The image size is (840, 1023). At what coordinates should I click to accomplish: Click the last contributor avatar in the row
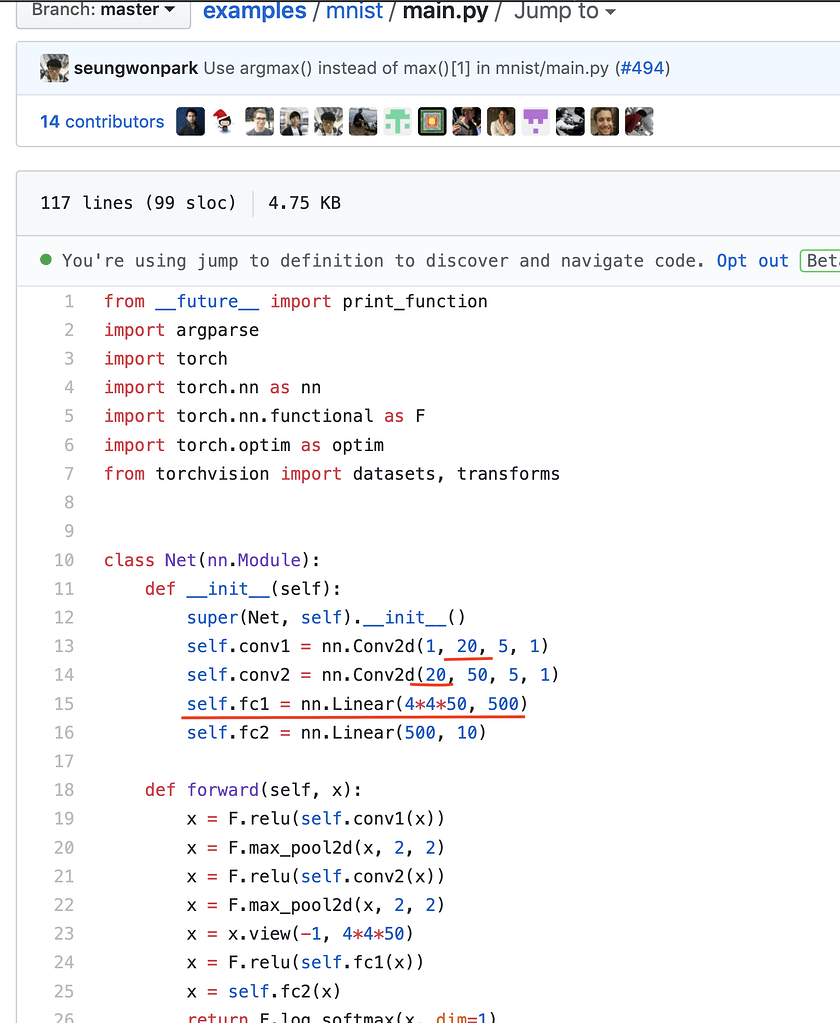[x=639, y=122]
